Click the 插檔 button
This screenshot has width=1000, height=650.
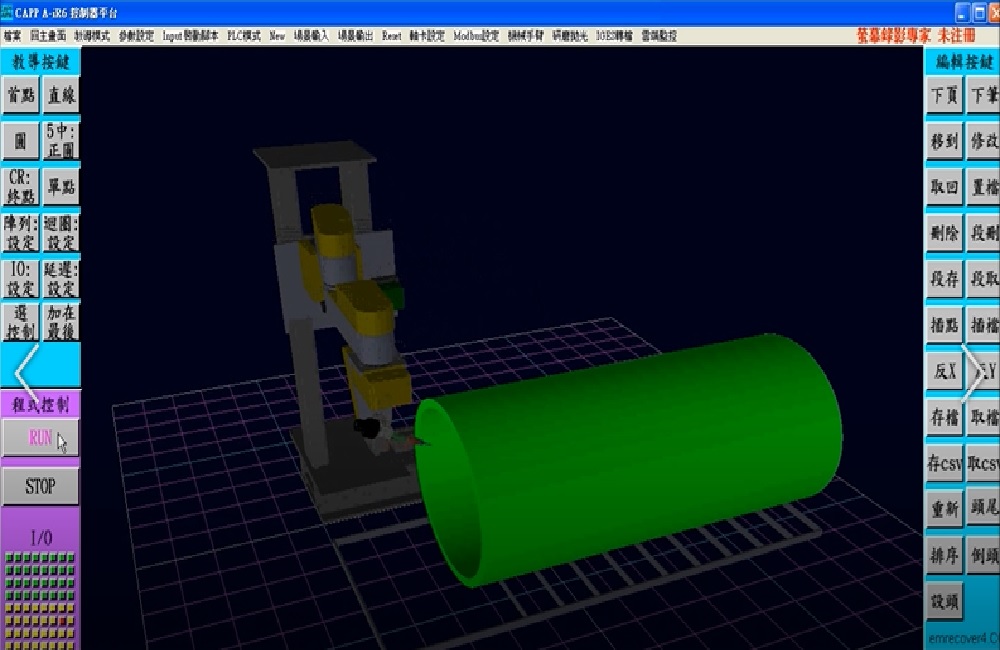[983, 325]
